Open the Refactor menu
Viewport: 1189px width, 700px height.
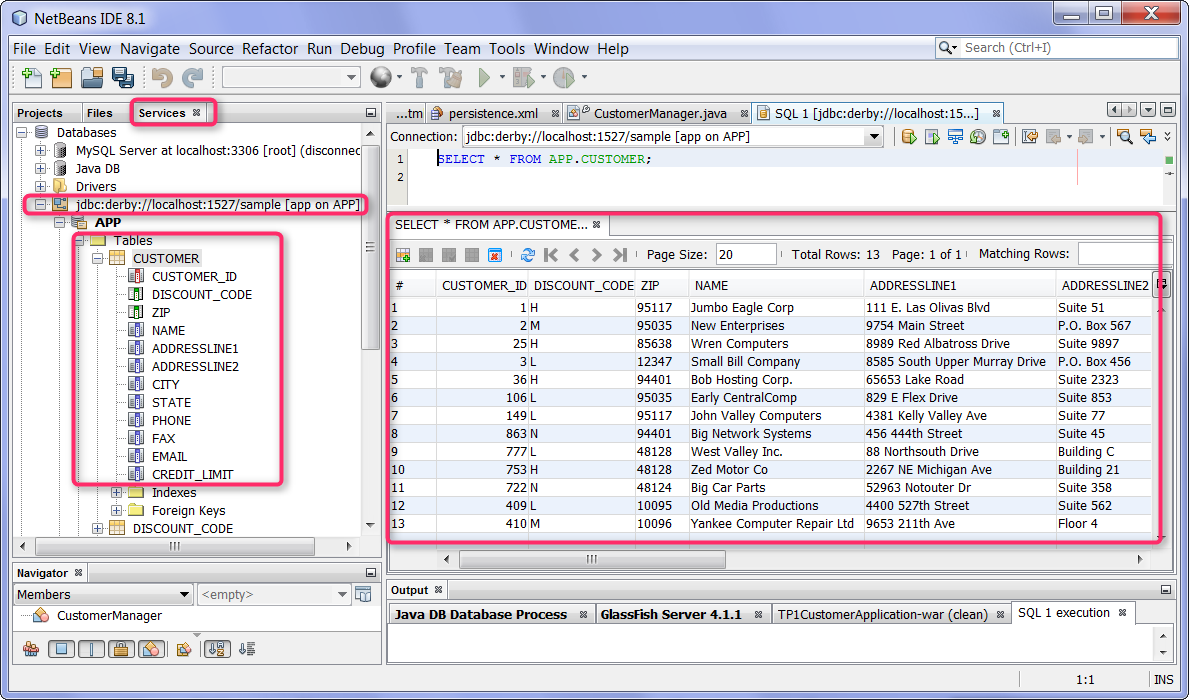tap(270, 49)
